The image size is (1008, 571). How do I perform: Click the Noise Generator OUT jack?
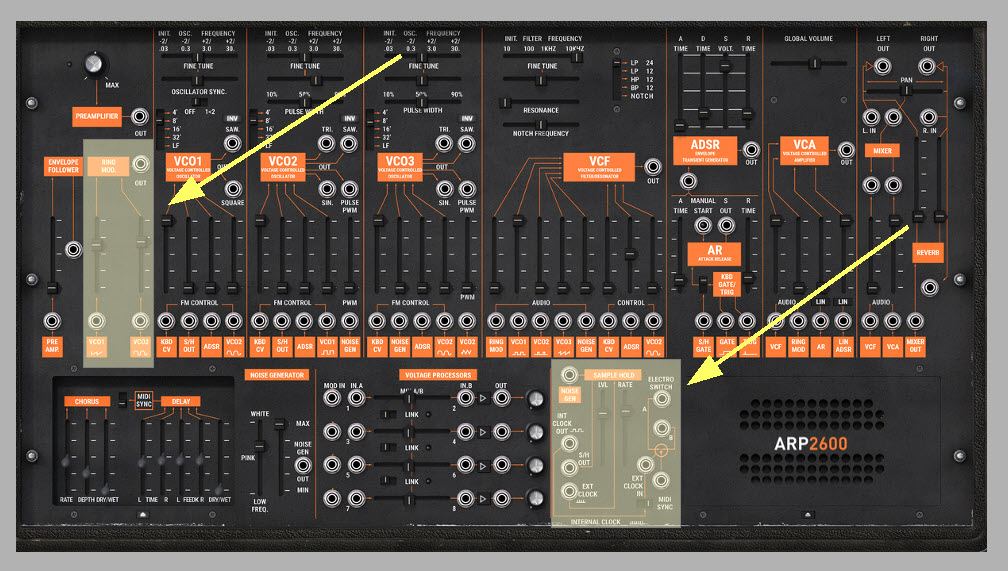coord(303,465)
